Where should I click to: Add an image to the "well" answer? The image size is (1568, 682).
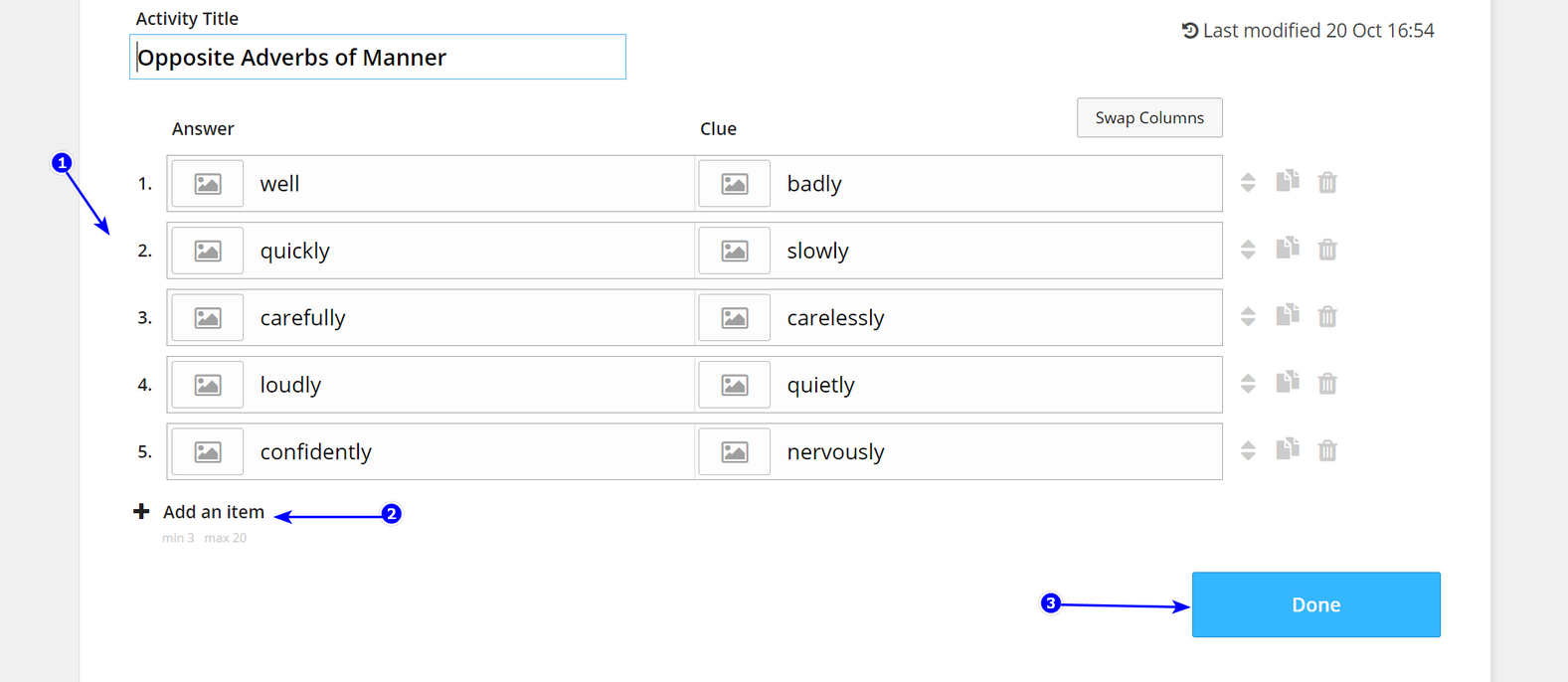[207, 183]
